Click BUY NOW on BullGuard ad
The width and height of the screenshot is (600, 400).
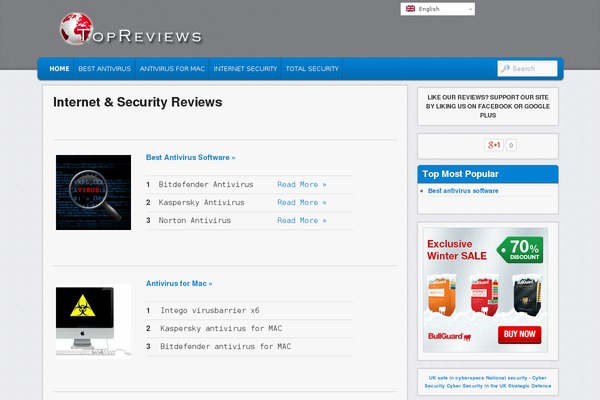519,335
